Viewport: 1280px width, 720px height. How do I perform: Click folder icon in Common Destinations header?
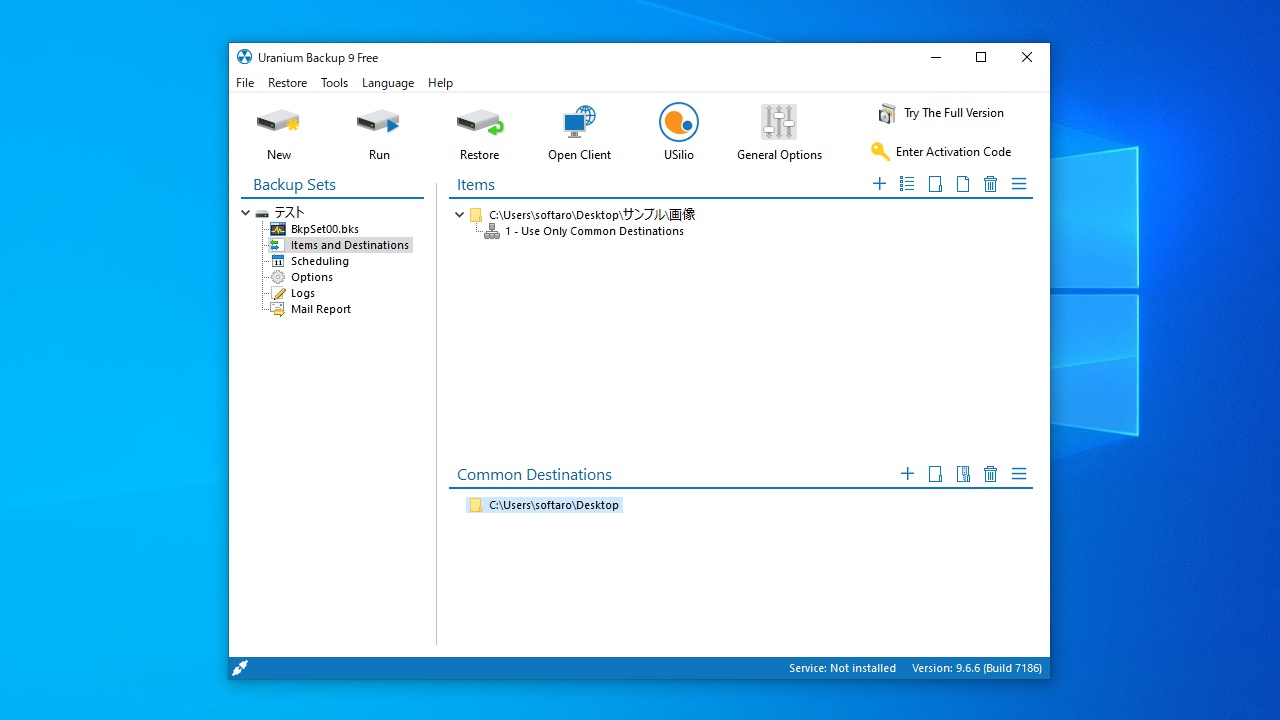(x=935, y=474)
